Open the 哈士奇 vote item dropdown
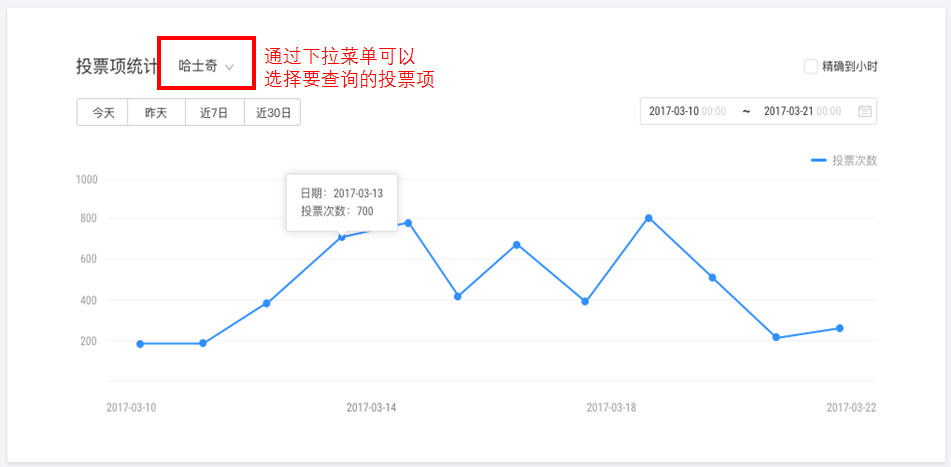The height and width of the screenshot is (467, 951). click(x=206, y=67)
